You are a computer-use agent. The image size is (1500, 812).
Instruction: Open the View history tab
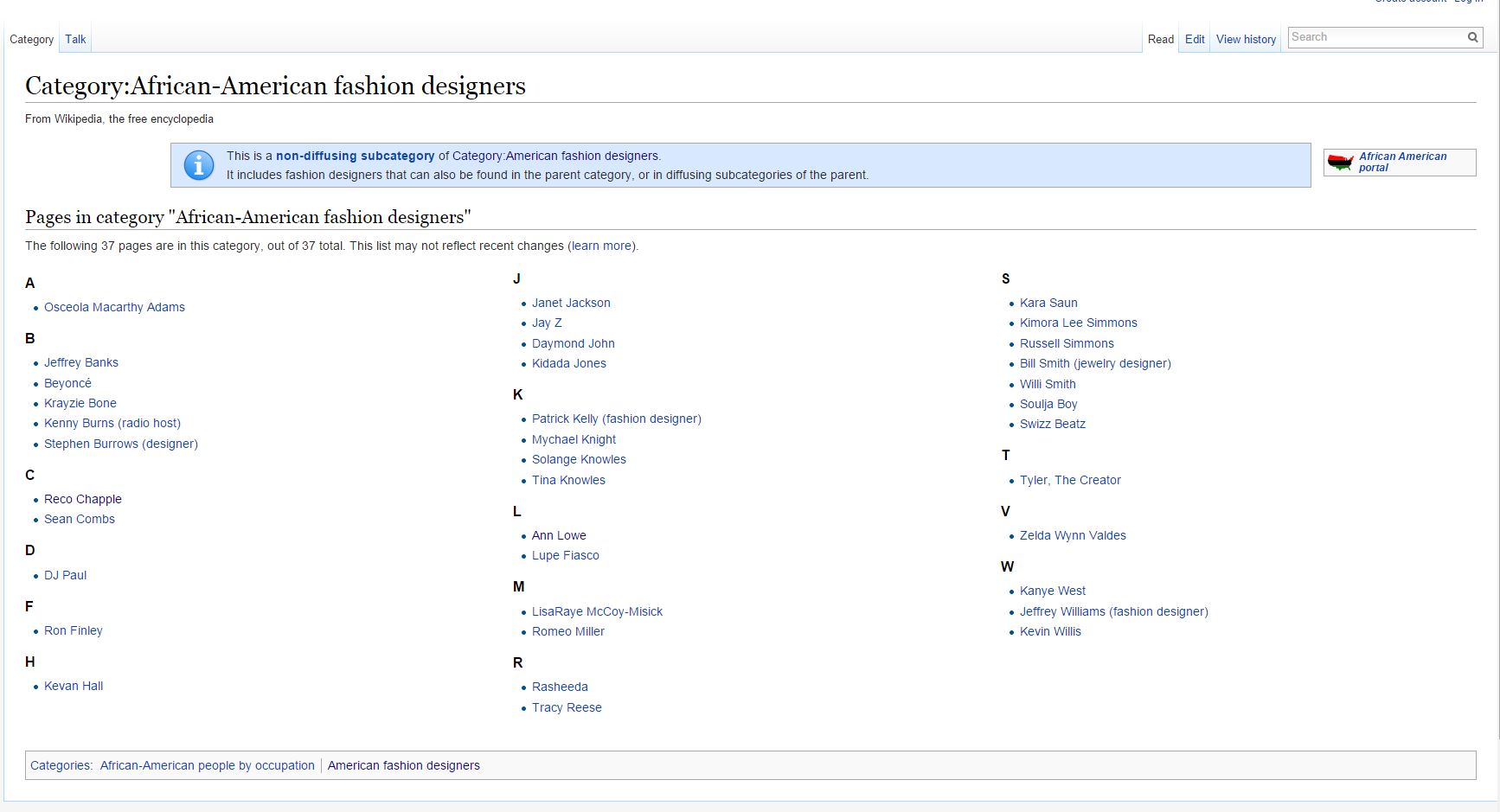[x=1246, y=39]
